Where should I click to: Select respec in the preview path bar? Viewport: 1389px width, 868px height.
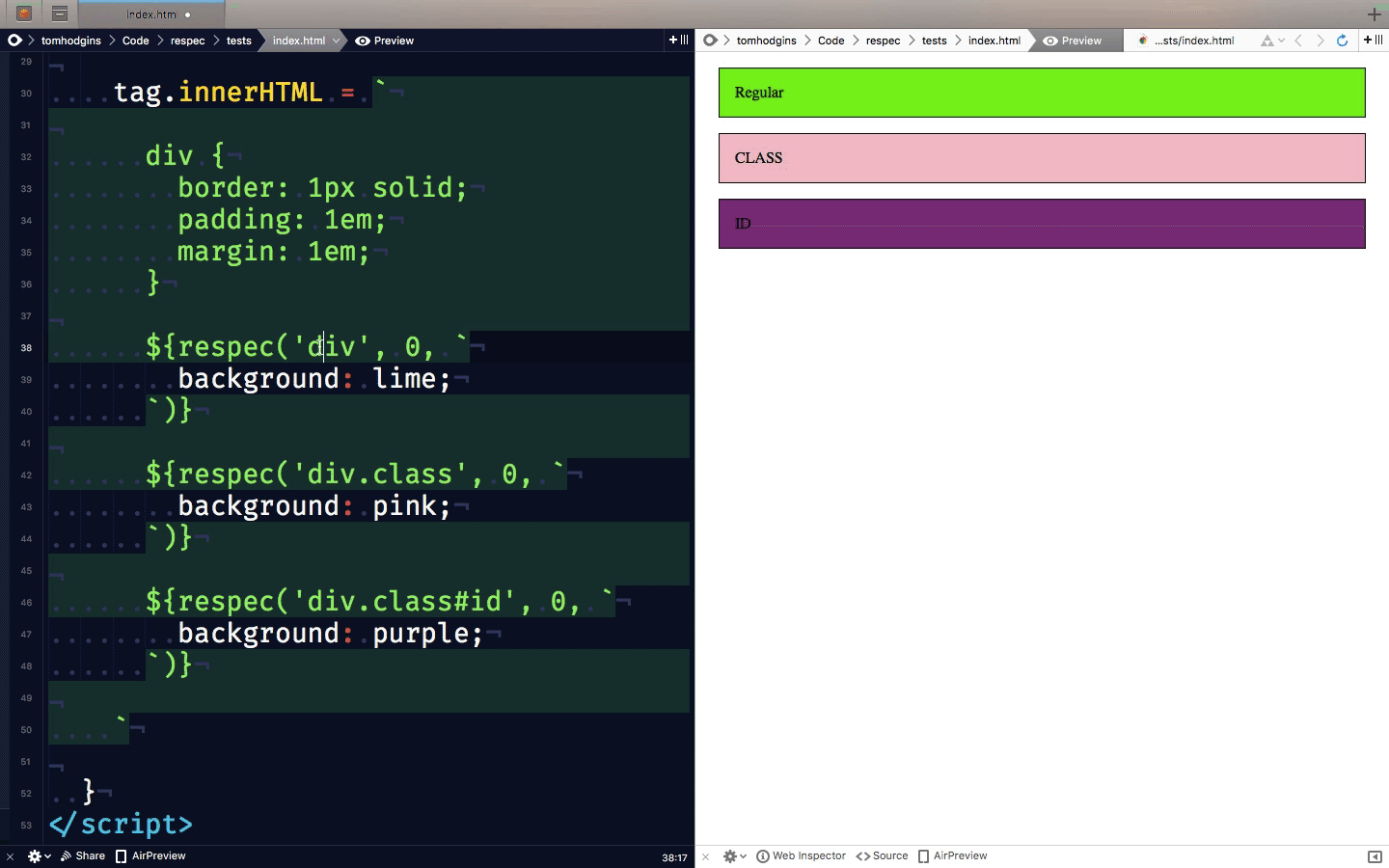883,41
